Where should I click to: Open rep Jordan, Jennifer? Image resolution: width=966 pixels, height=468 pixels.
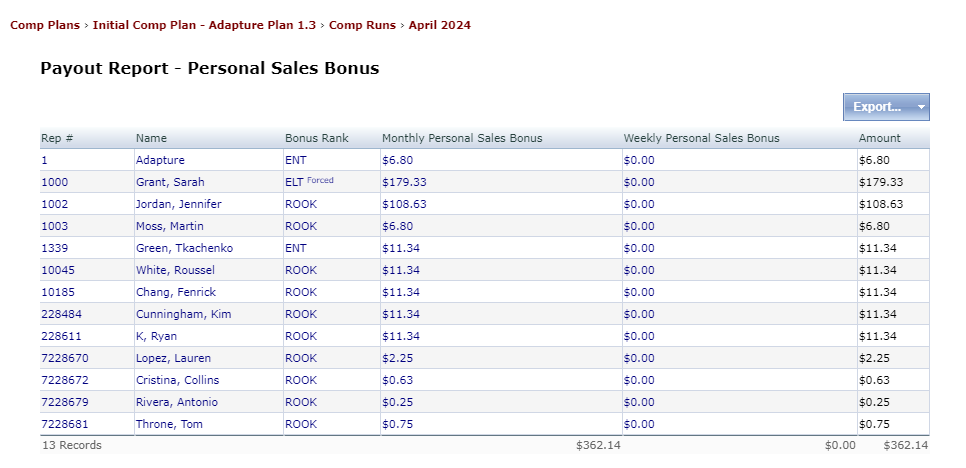click(178, 204)
